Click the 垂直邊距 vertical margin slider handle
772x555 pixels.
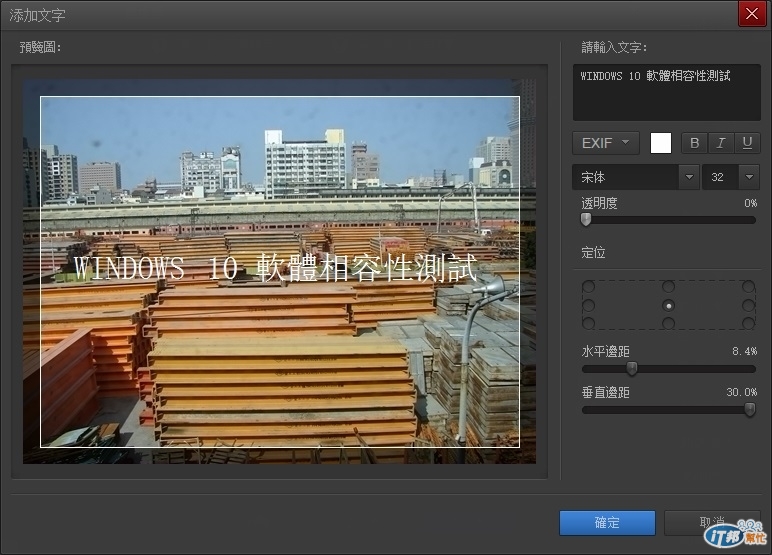(x=749, y=409)
